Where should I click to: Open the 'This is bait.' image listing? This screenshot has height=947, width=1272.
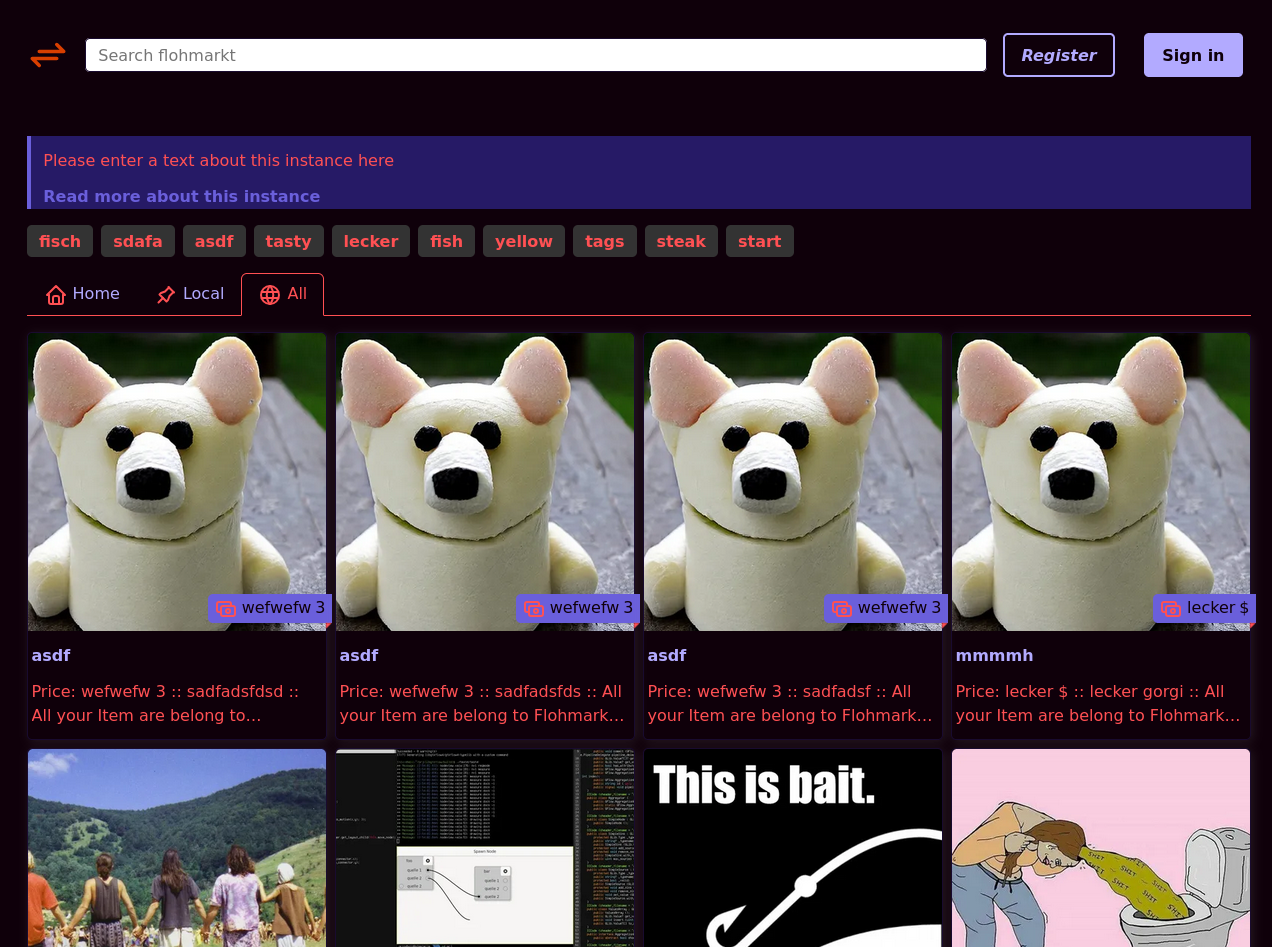(793, 847)
